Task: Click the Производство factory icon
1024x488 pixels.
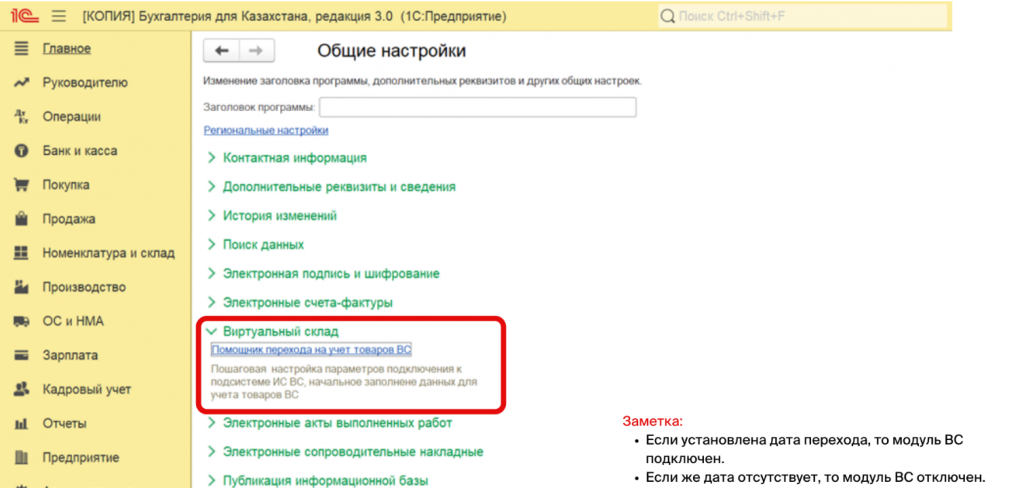Action: point(22,287)
